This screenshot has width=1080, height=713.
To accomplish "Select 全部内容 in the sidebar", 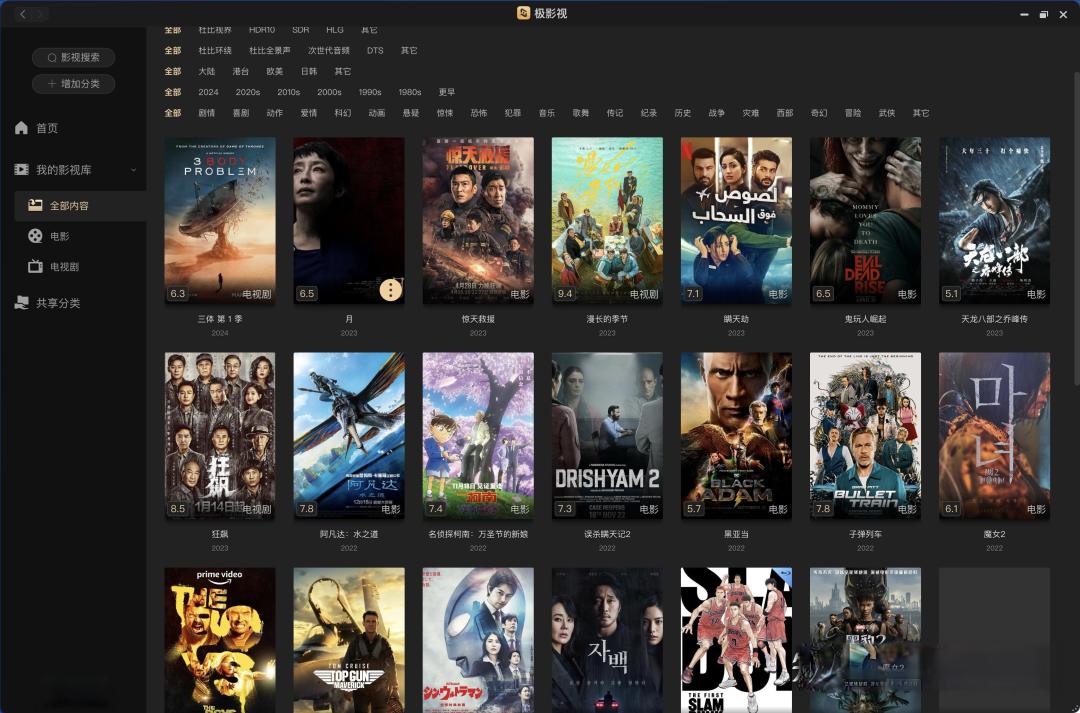I will [80, 205].
